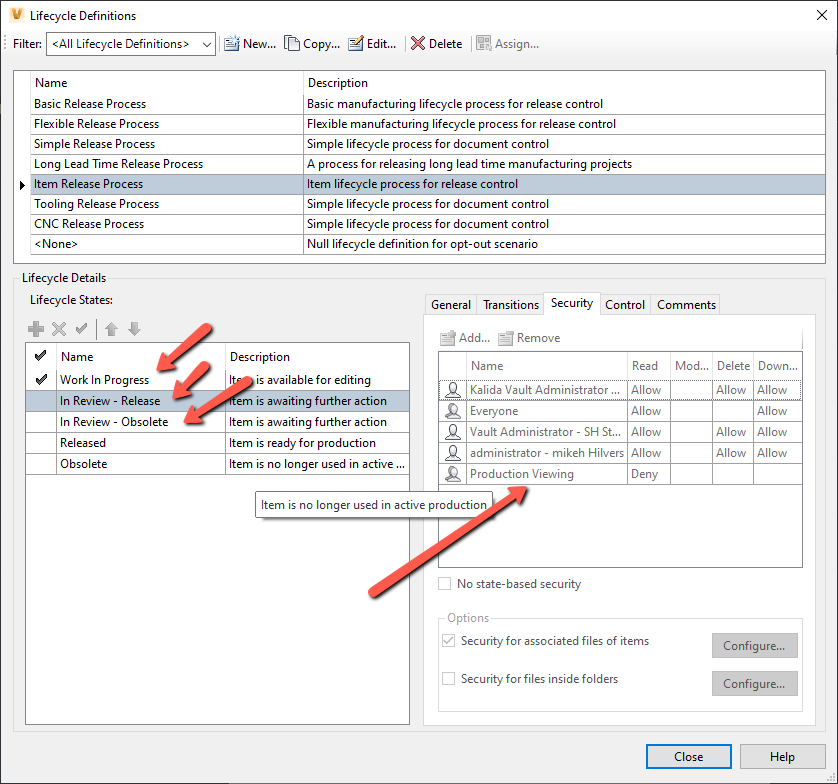This screenshot has height=784, width=838.
Task: Remove the selected lifecycle state
Action: 58,328
